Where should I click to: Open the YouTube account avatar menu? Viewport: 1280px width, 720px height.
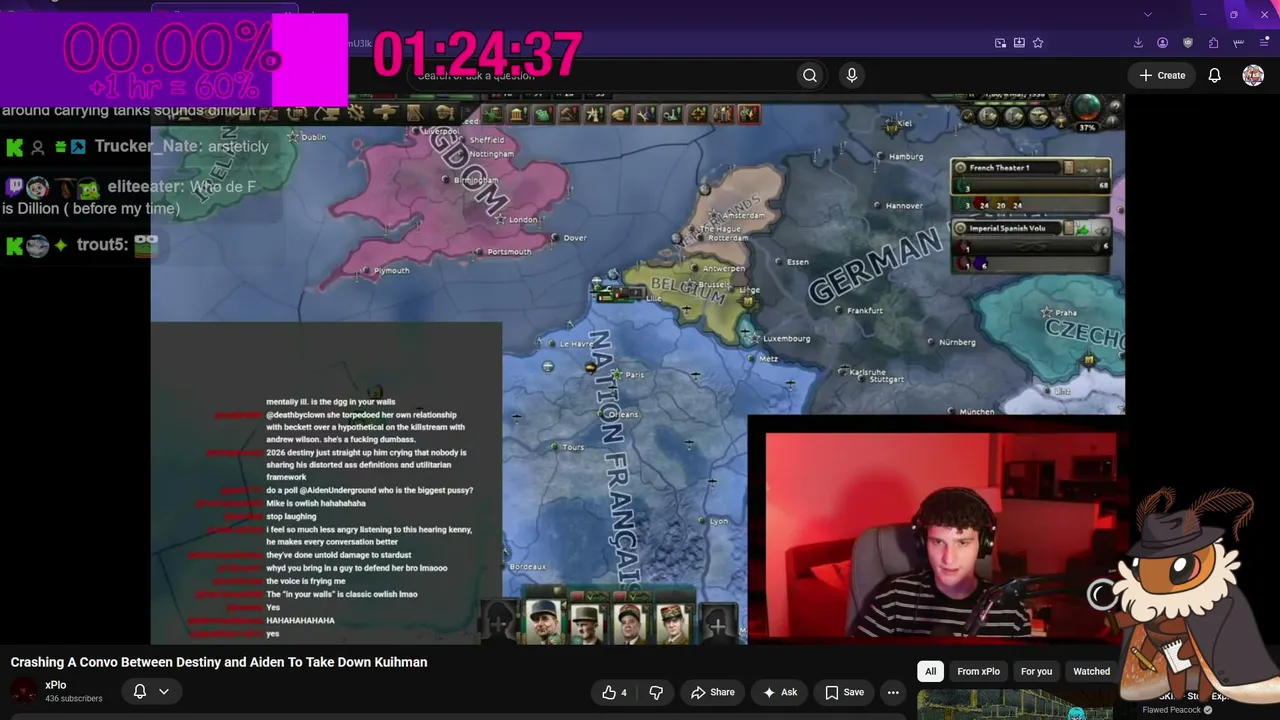[1253, 75]
